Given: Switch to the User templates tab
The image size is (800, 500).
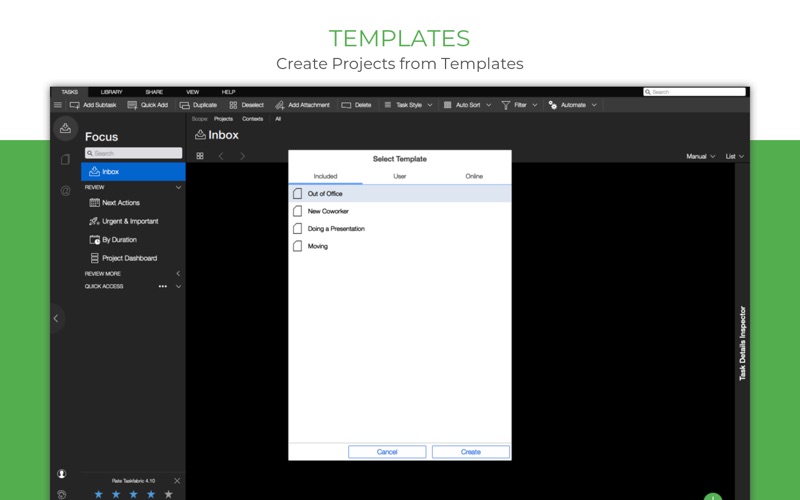Looking at the screenshot, I should coord(400,177).
